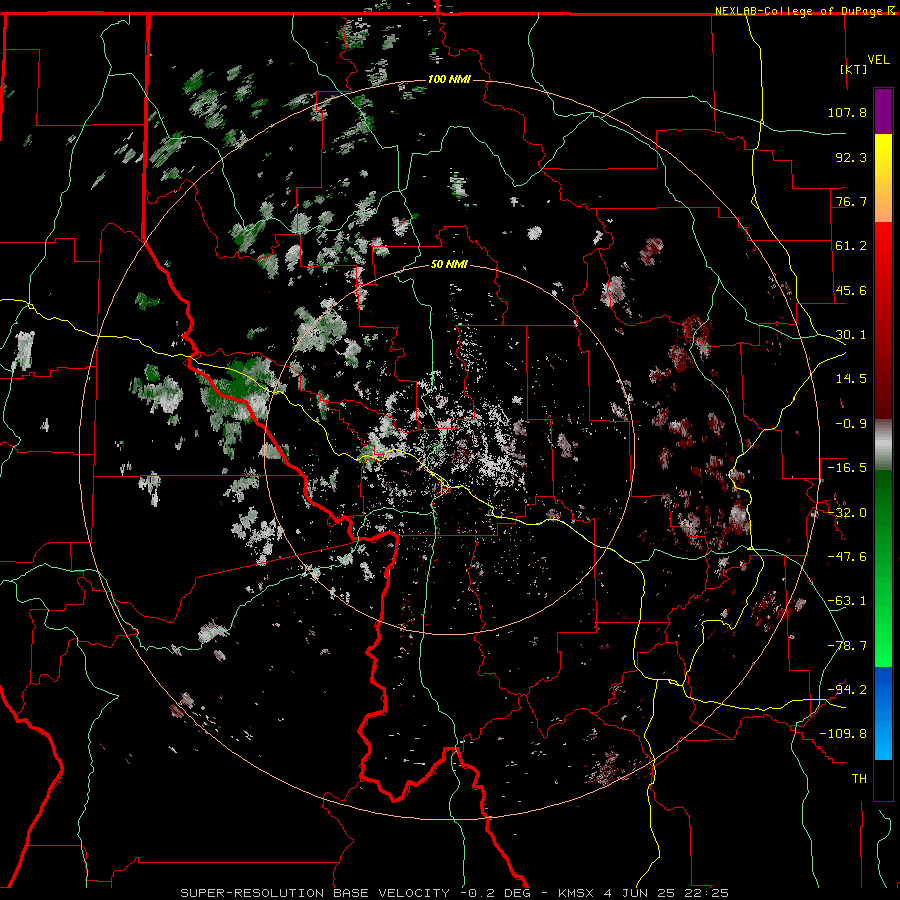Select the 14.5 velocity value
This screenshot has width=900, height=900.
pyautogui.click(x=851, y=379)
